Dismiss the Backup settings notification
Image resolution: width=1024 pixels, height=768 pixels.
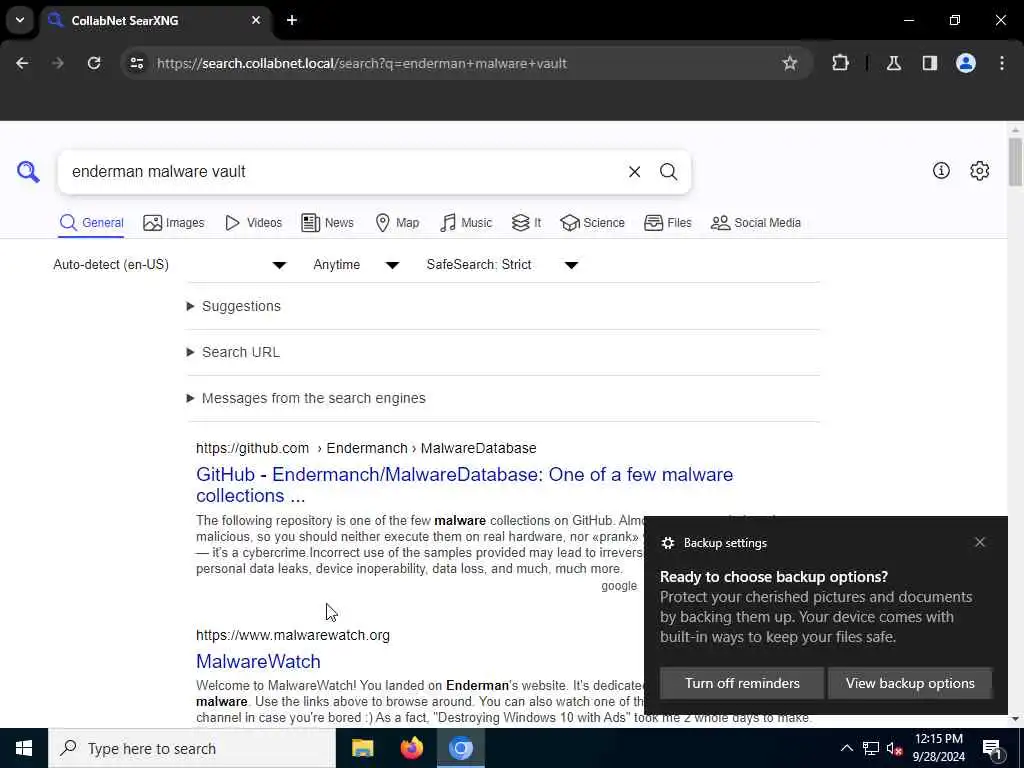pos(980,542)
